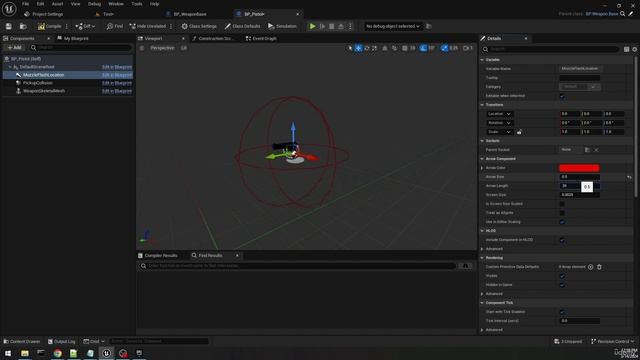The image size is (640, 360).
Task: Expand the Advanced section under HLOD
Action: click(x=482, y=249)
